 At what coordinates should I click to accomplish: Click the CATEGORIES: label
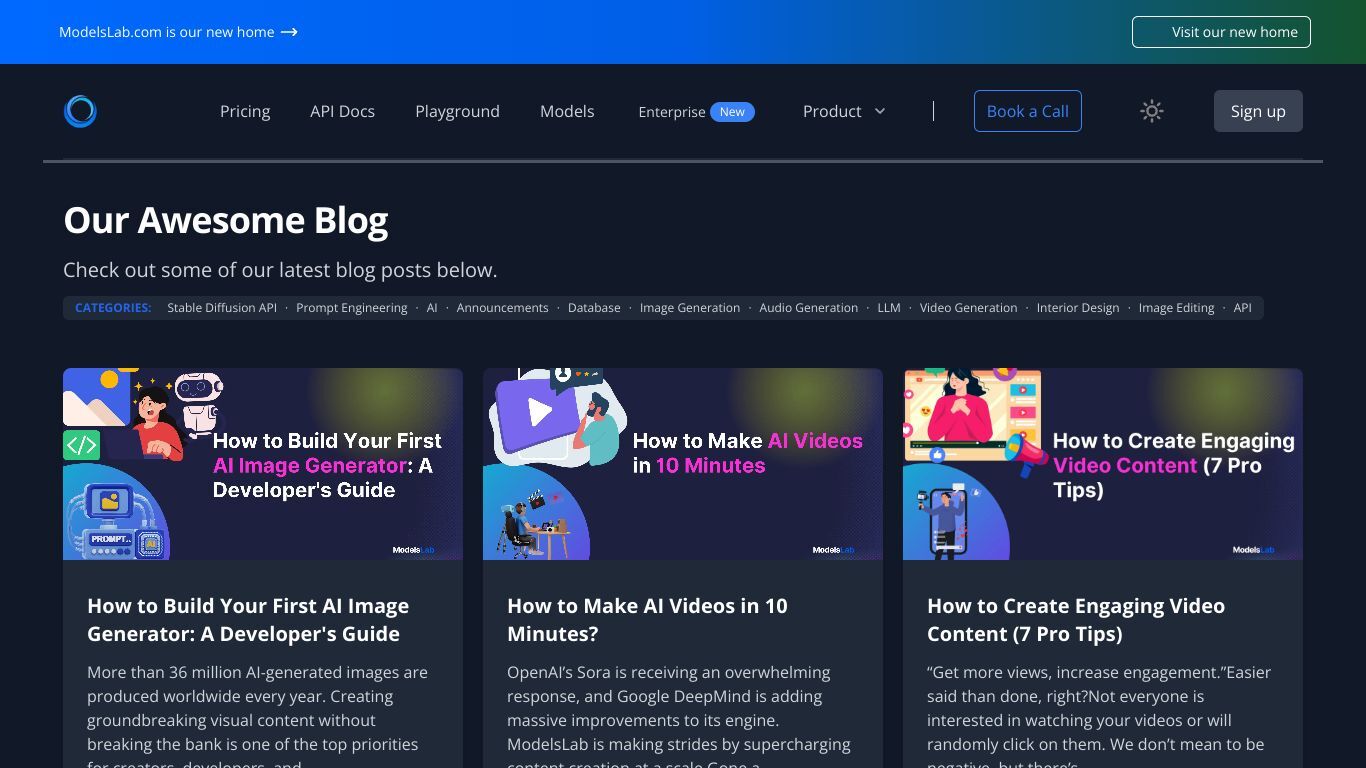tap(113, 308)
